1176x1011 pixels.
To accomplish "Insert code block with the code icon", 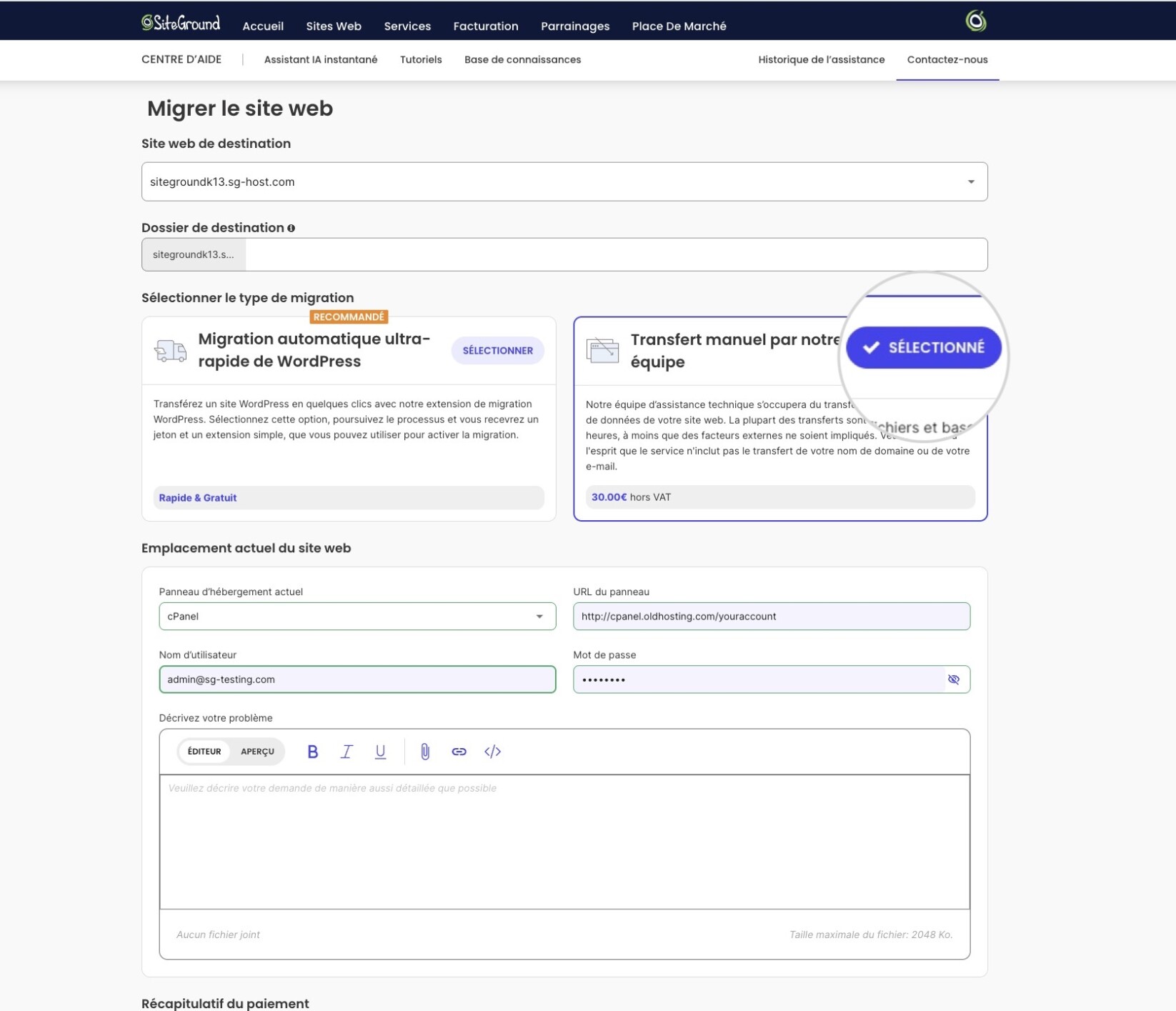I will pyautogui.click(x=492, y=752).
